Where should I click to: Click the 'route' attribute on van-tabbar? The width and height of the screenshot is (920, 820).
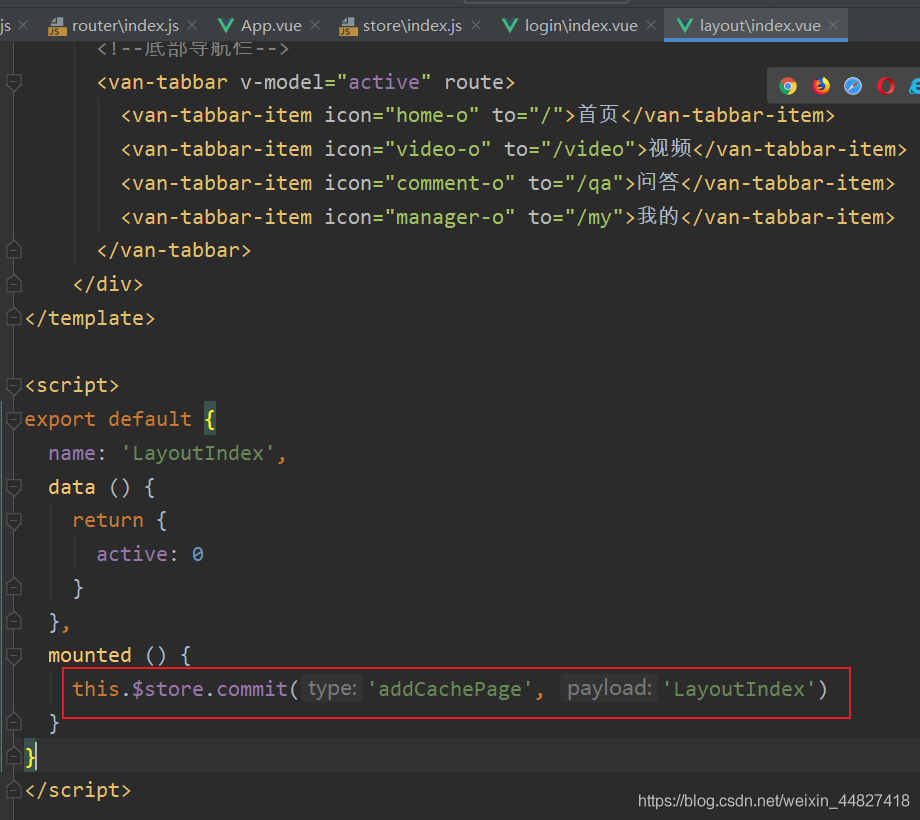[473, 82]
